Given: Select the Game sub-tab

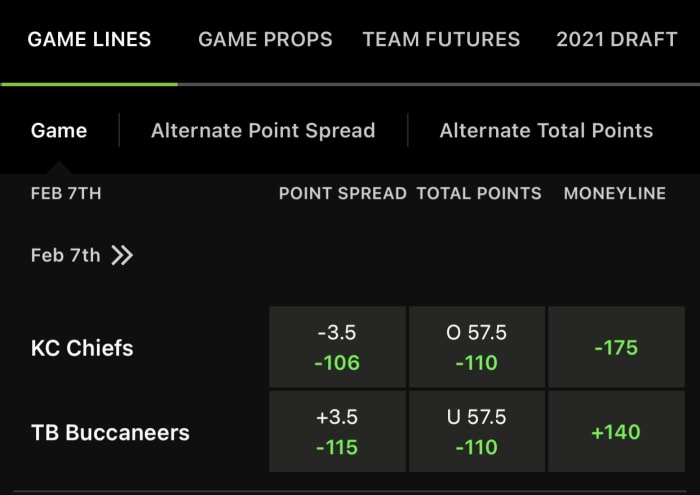Looking at the screenshot, I should click(x=59, y=130).
